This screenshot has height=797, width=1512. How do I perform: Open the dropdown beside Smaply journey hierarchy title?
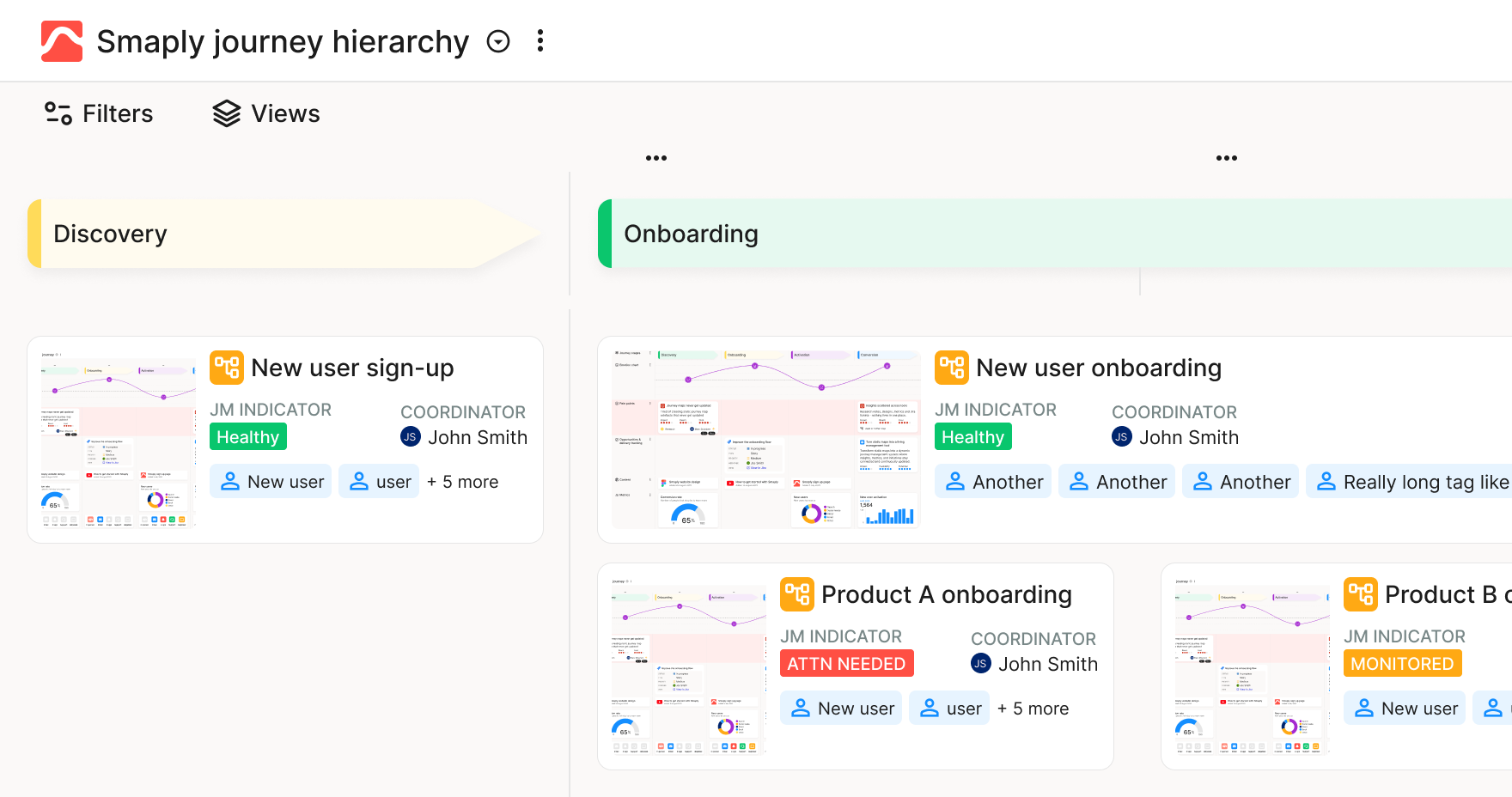[498, 41]
